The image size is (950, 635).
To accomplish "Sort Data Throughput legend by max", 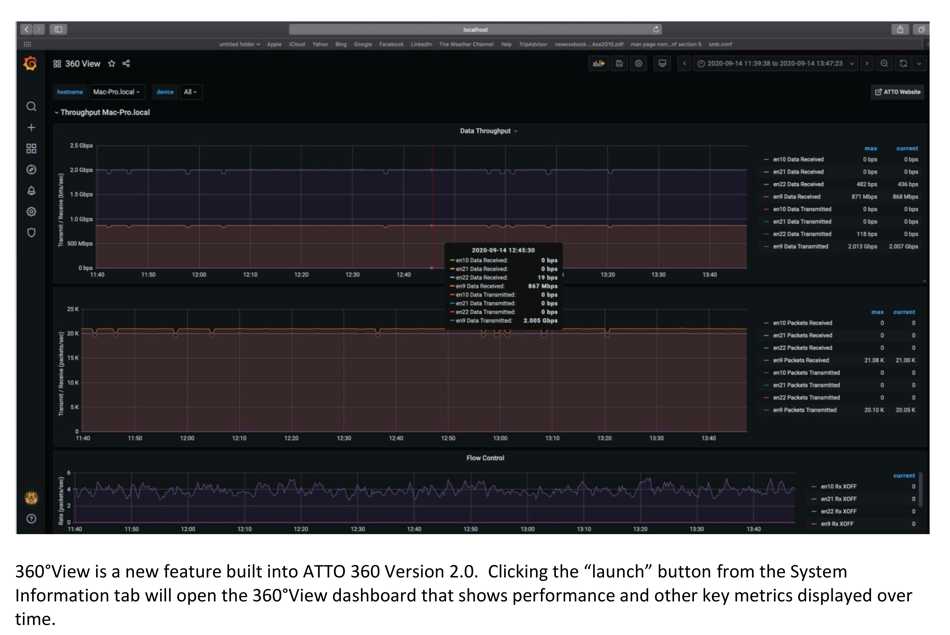I will pos(871,148).
